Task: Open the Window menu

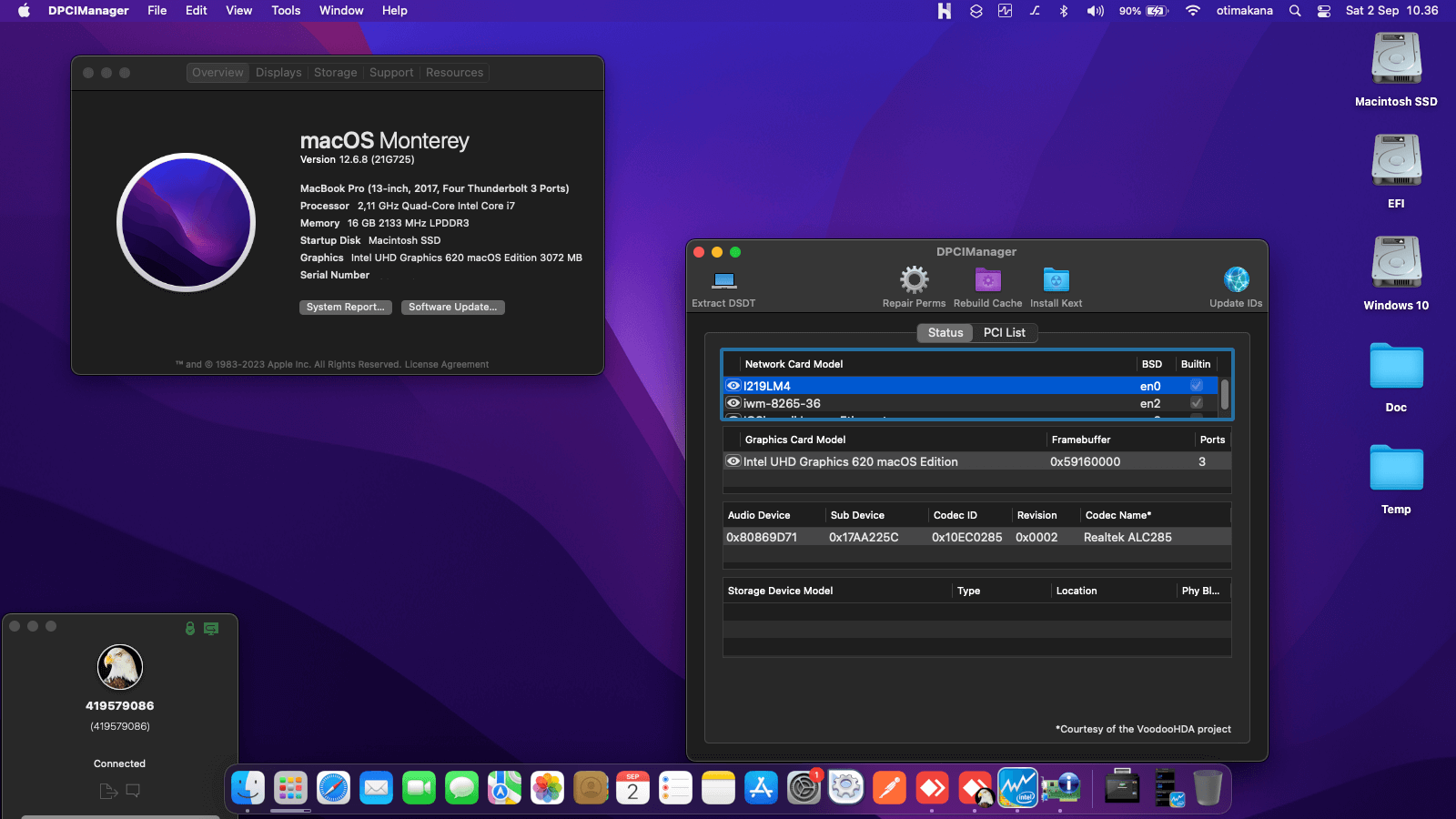Action: [341, 11]
